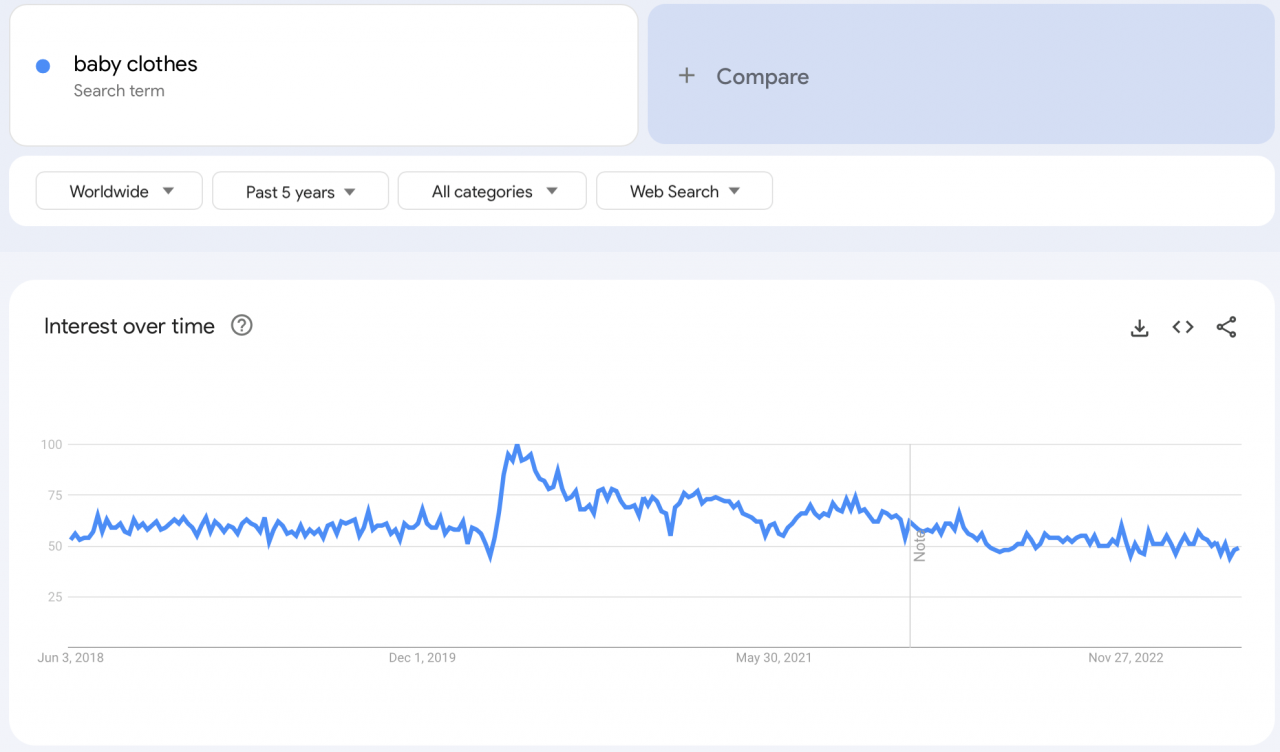Click the May 30, 2021 axis label
The image size is (1280, 752).
coord(773,658)
